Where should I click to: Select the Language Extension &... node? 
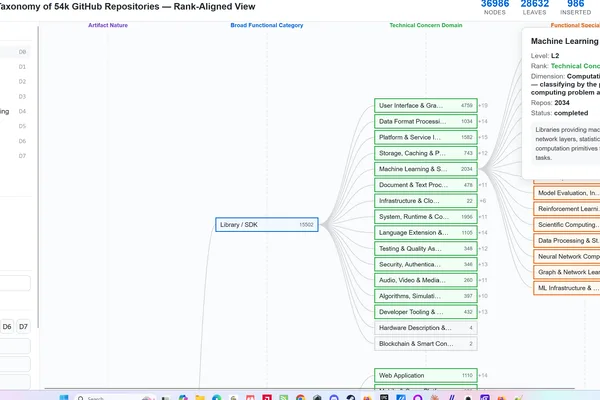426,233
